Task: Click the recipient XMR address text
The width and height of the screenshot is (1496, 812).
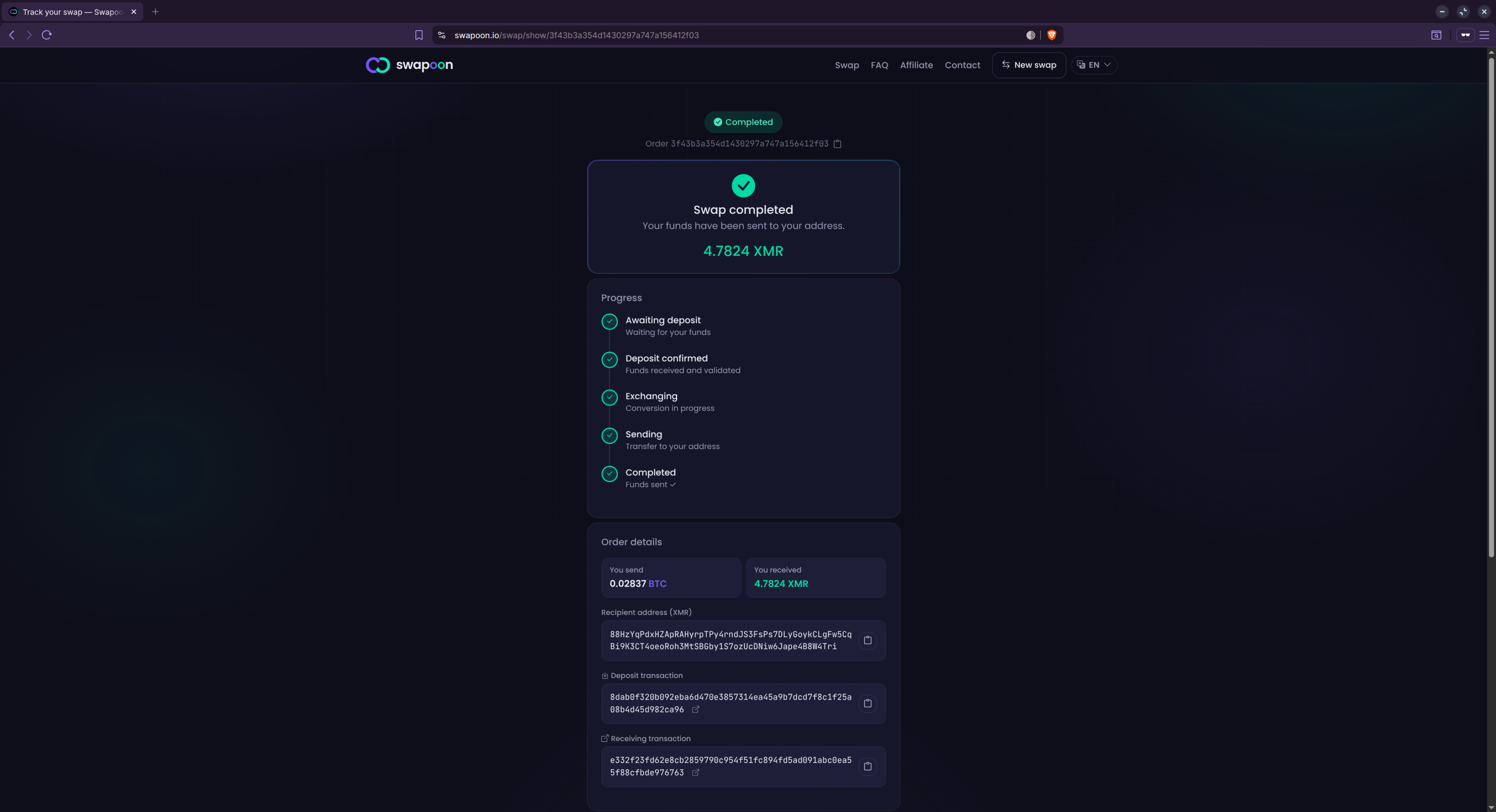Action: point(730,640)
